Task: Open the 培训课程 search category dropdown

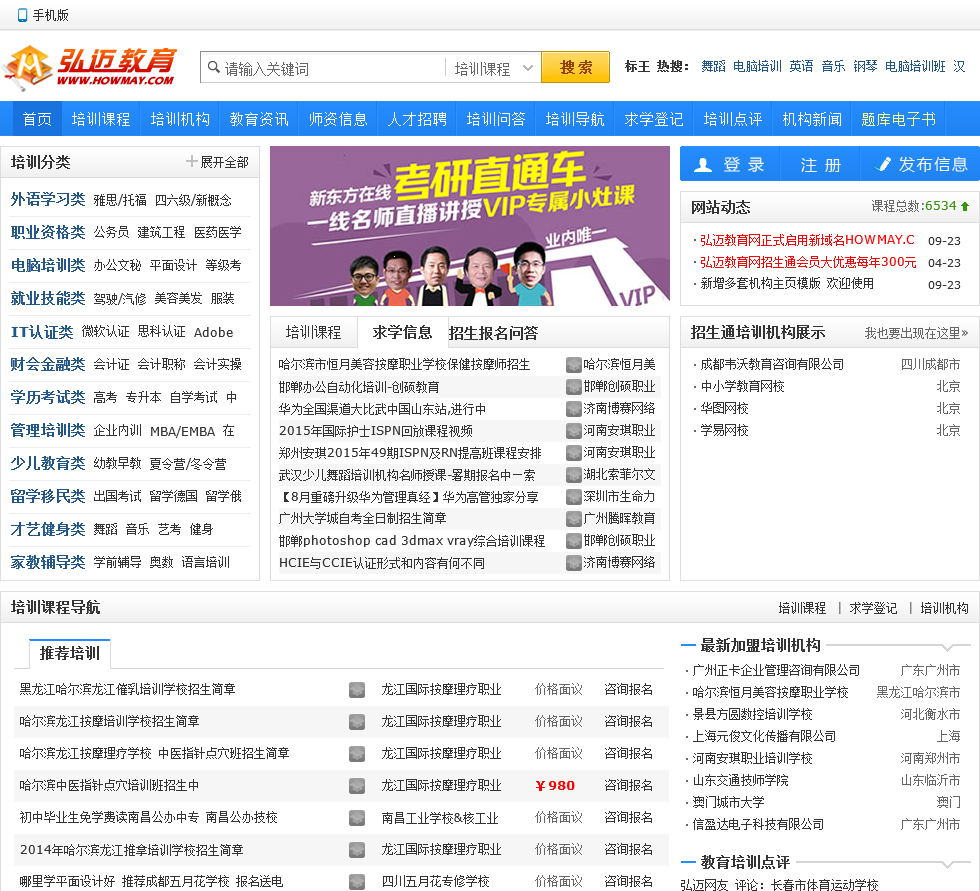Action: tap(493, 67)
